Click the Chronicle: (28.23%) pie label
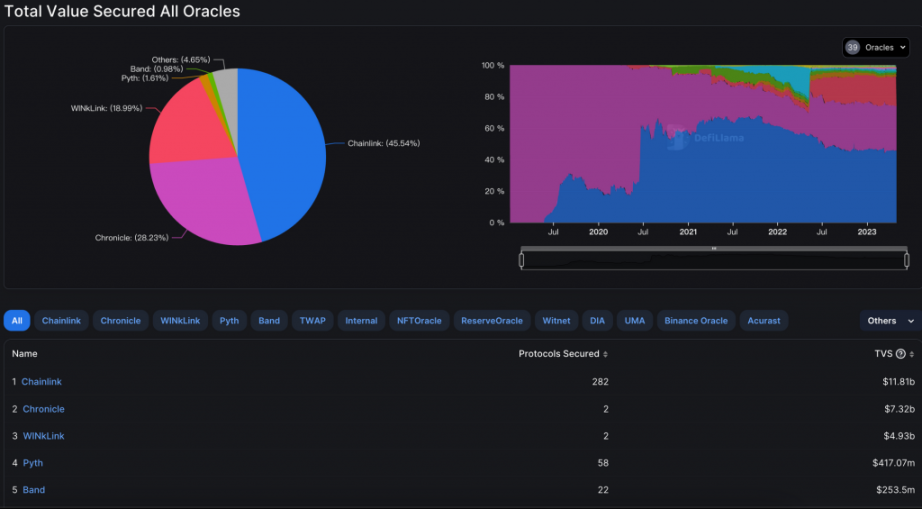Viewport: 922px width, 509px height. 132,238
